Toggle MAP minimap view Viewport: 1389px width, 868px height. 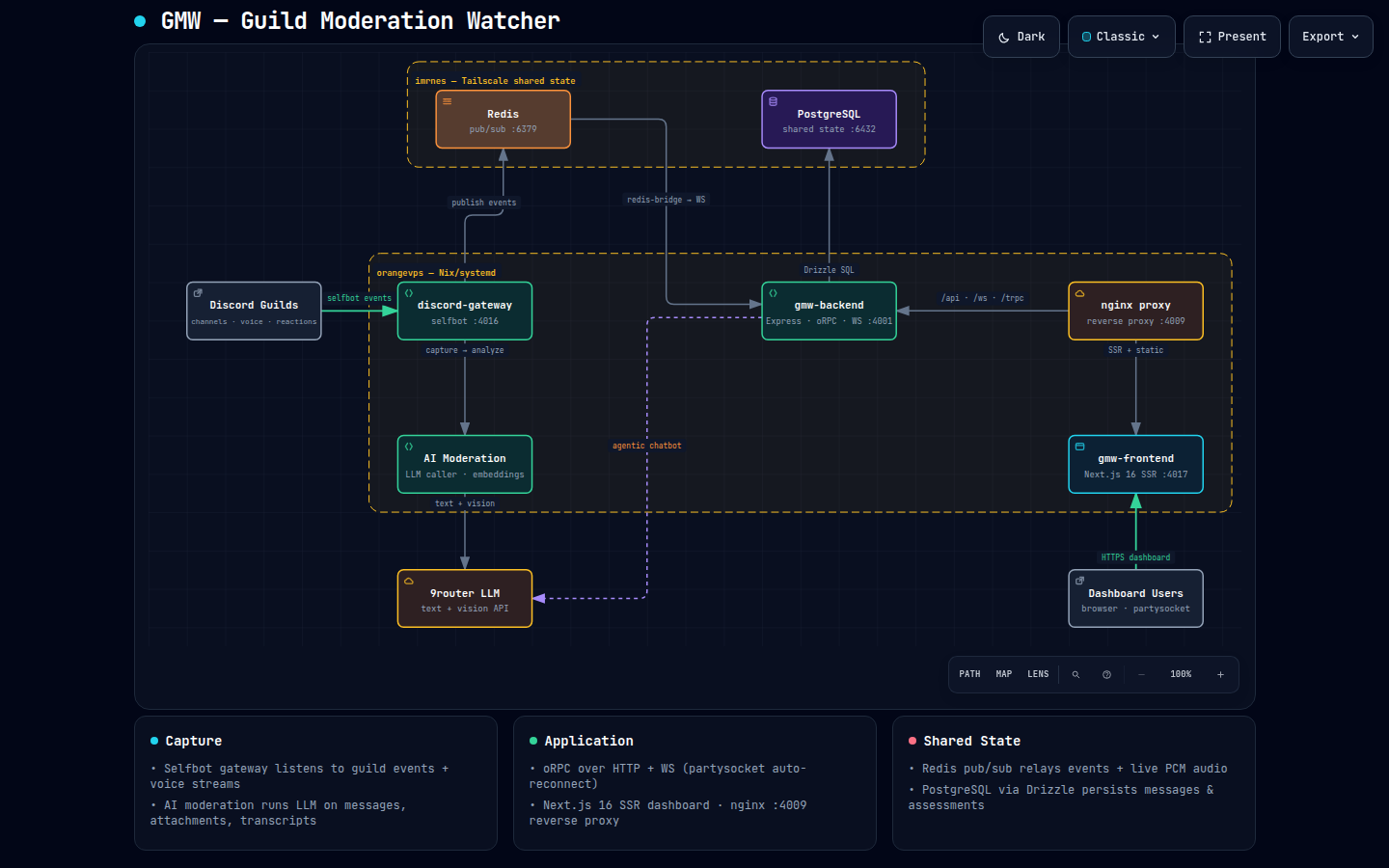[x=1004, y=674]
